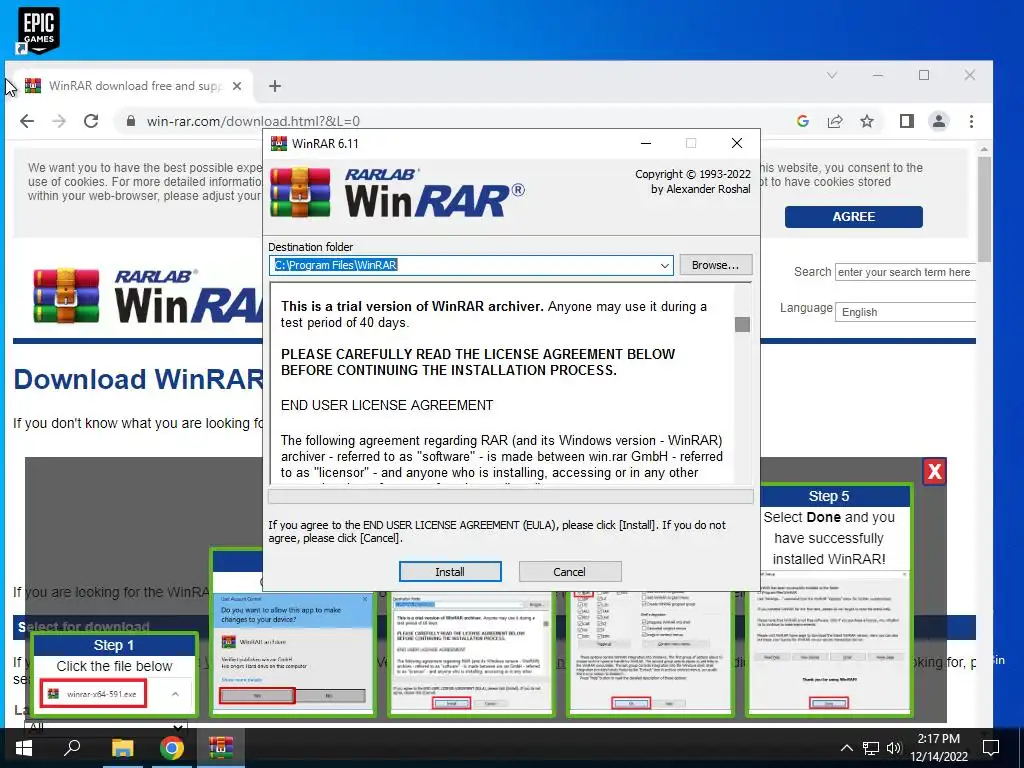Bookmark this page with the star
Screen dimensions: 1024x768
coord(867,121)
